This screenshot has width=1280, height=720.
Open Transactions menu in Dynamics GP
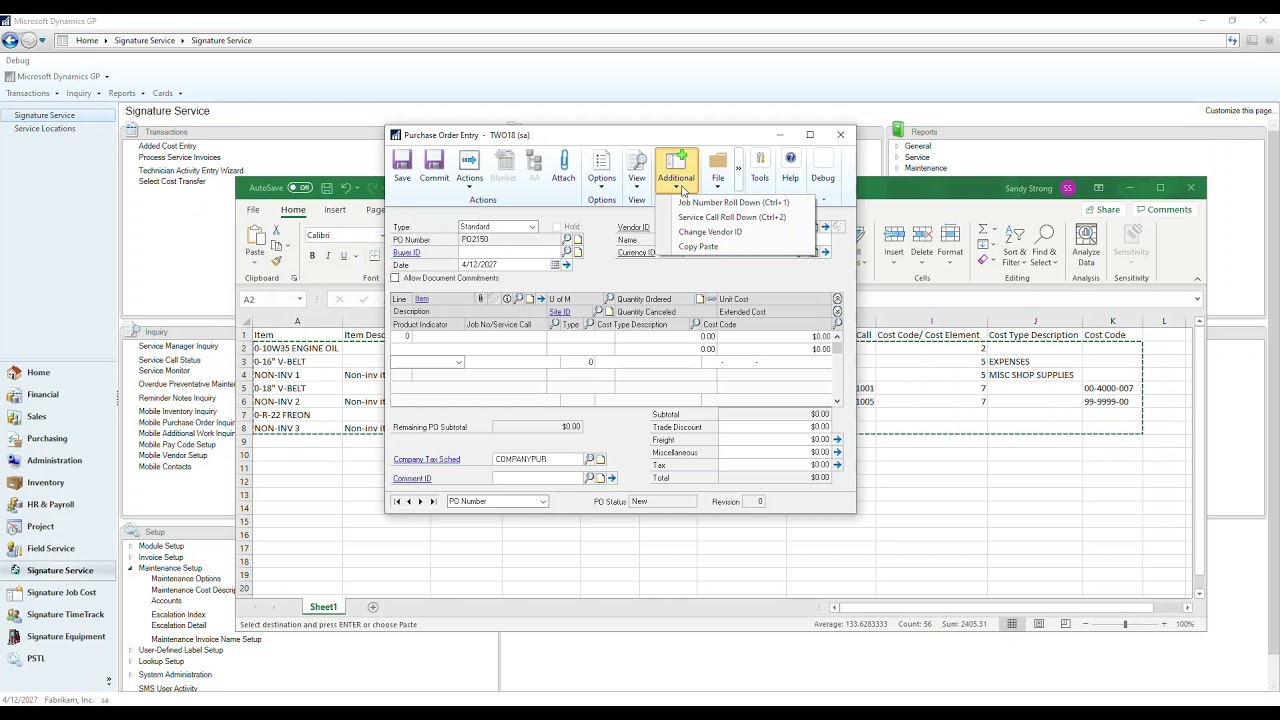31,93
